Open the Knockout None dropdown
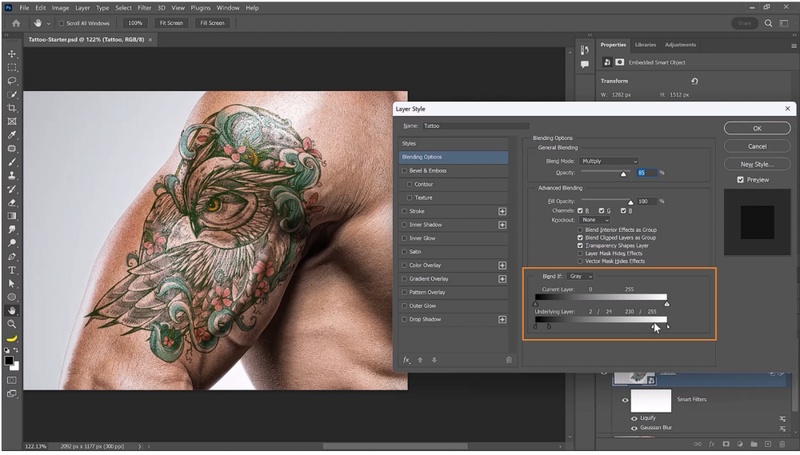The image size is (800, 455). point(594,220)
